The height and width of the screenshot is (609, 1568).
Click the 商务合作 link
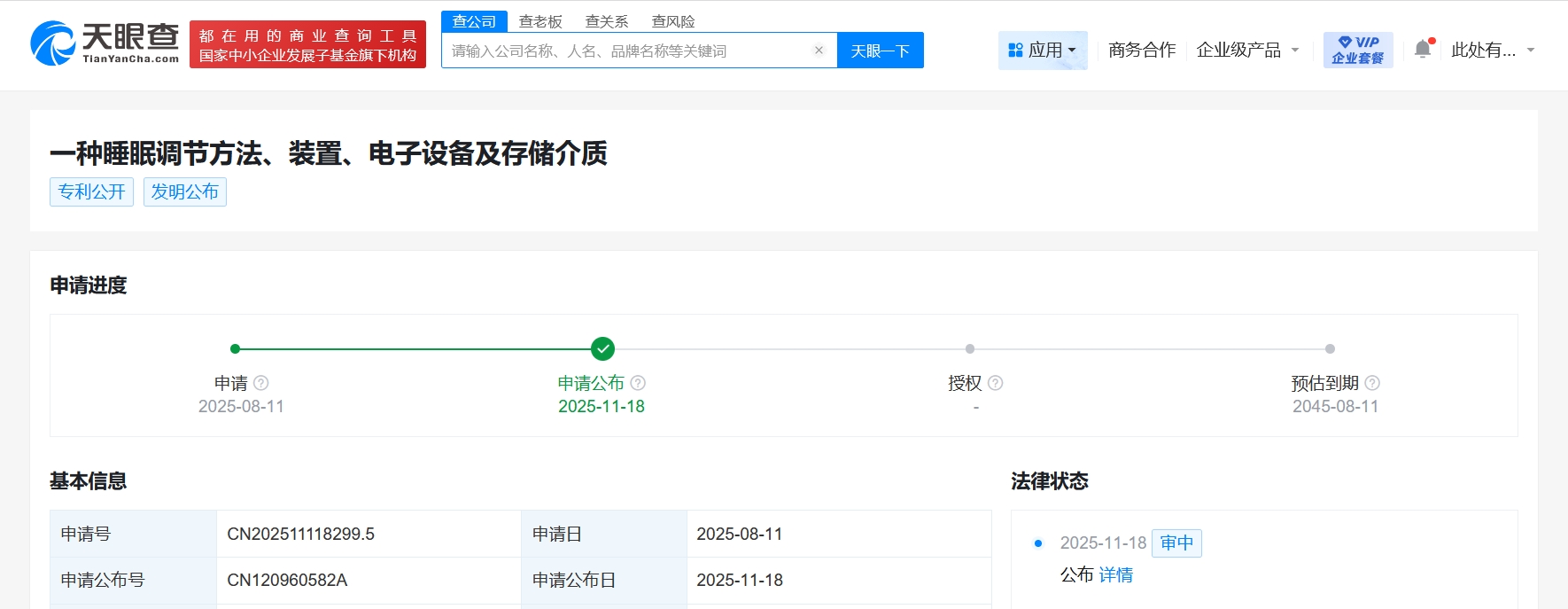click(x=1142, y=51)
